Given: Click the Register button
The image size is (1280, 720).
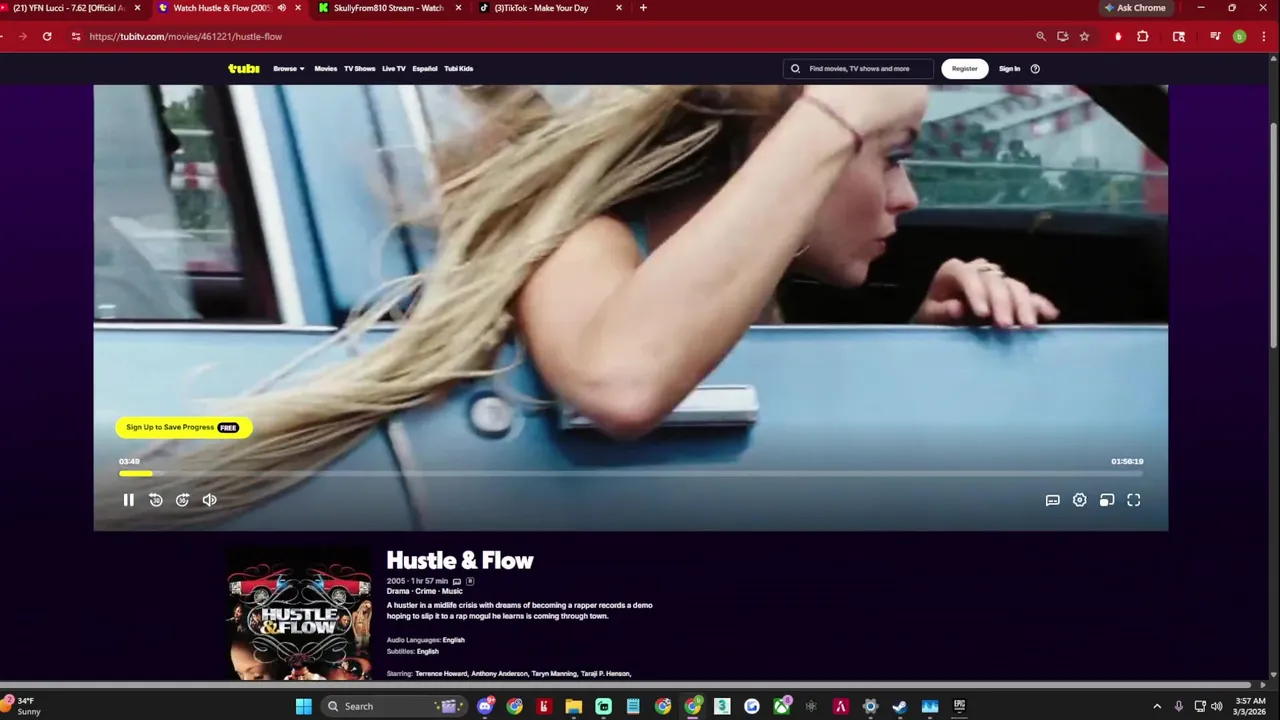Looking at the screenshot, I should point(965,69).
